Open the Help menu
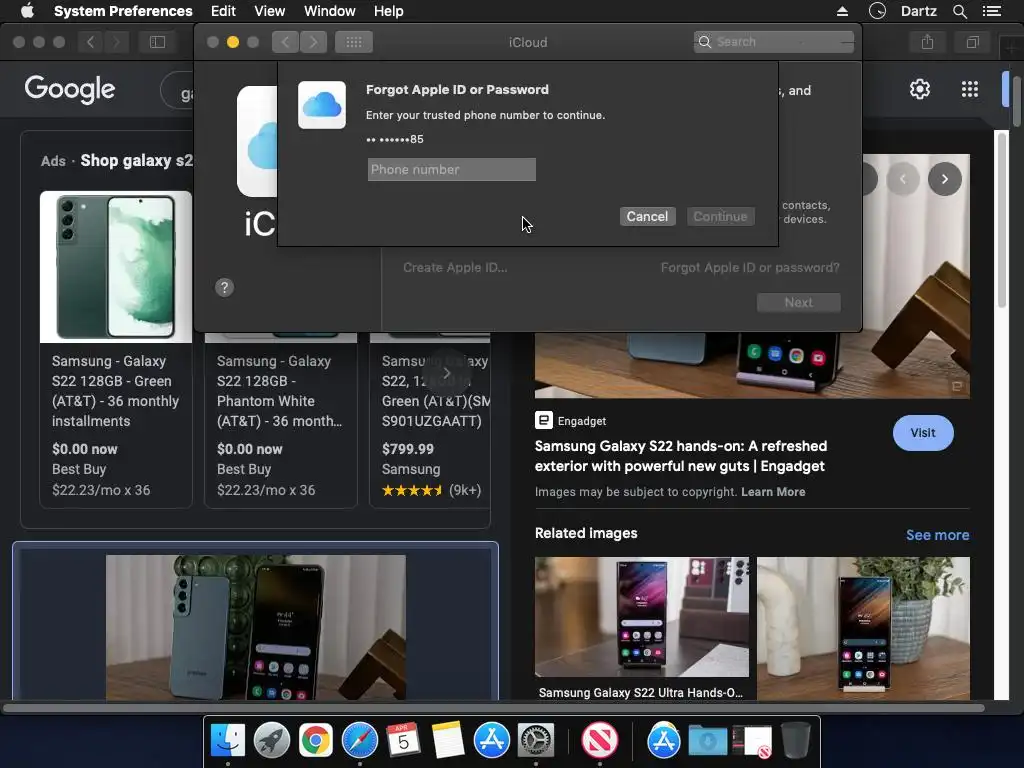 (389, 11)
